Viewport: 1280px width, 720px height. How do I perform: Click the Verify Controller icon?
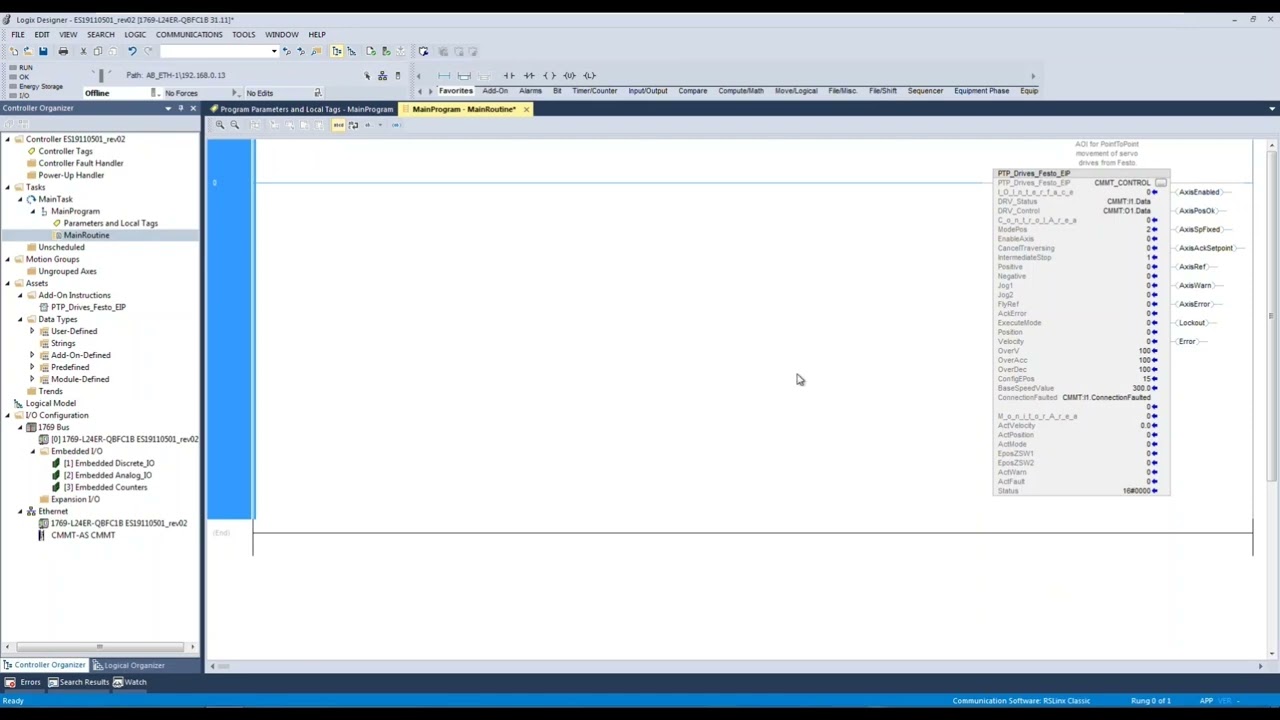(385, 51)
